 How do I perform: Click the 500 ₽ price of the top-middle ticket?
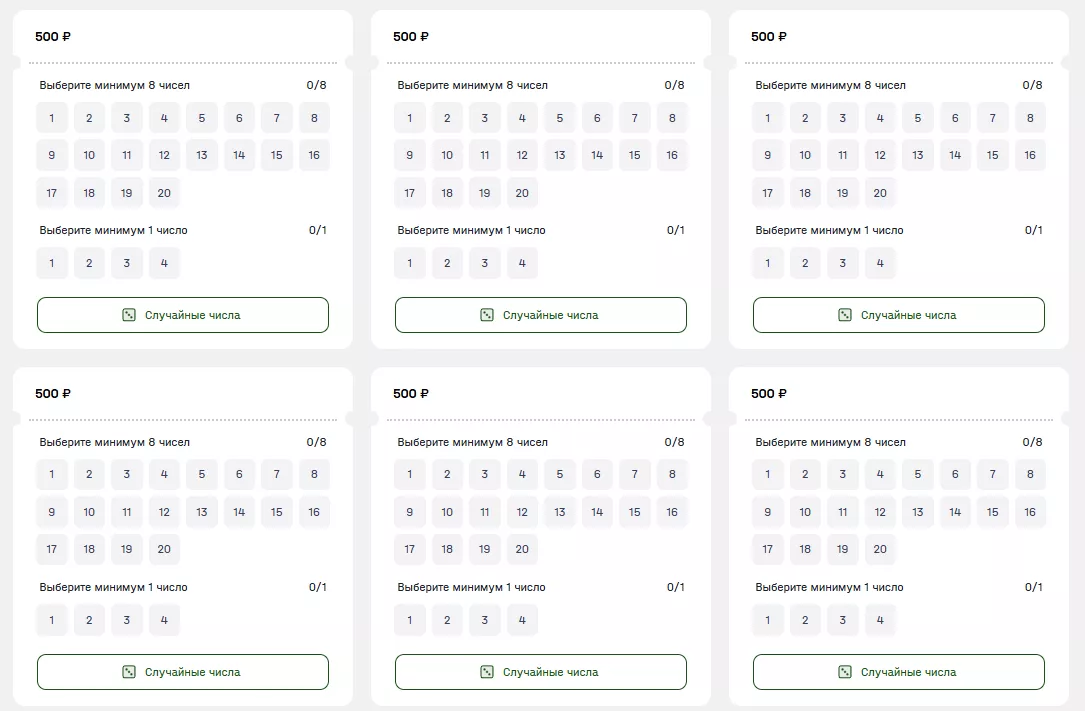point(411,37)
